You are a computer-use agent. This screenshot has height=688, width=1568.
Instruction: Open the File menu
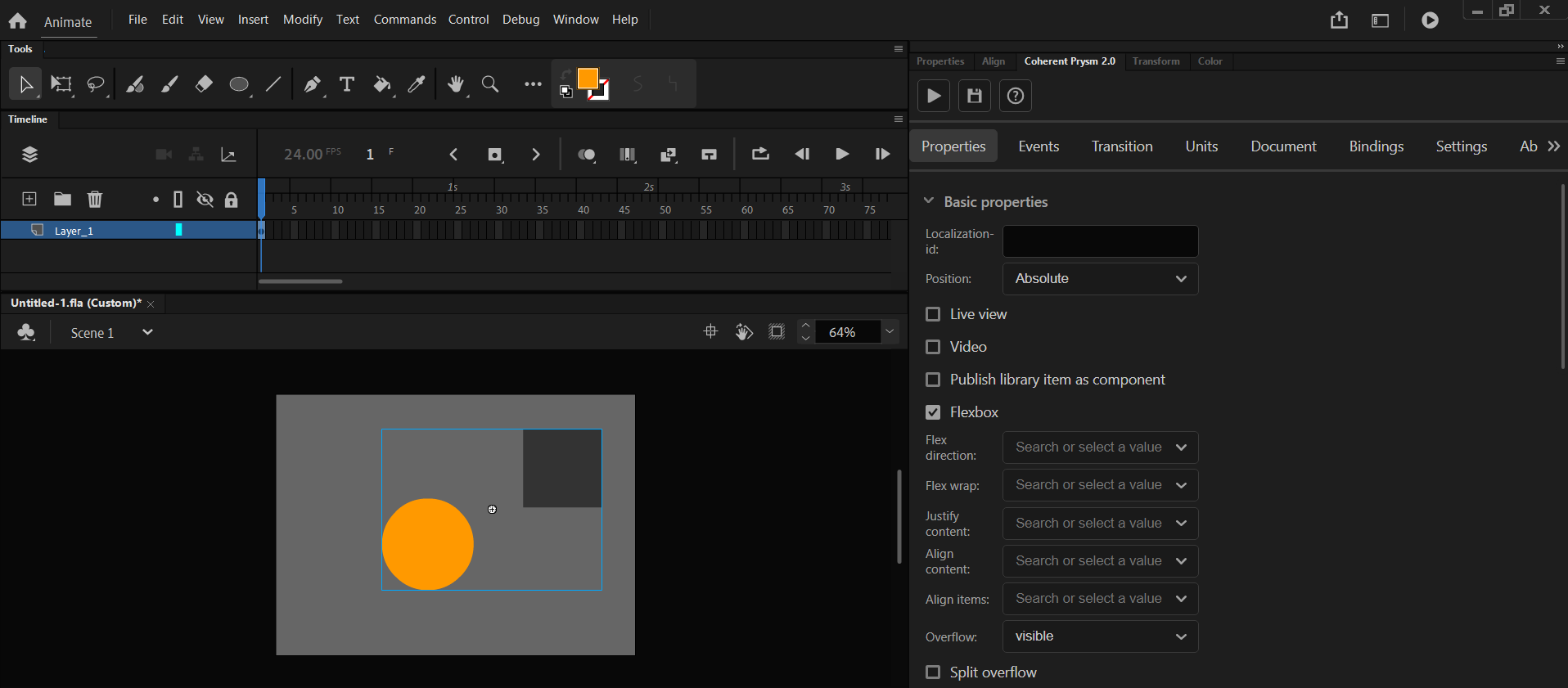[x=137, y=20]
